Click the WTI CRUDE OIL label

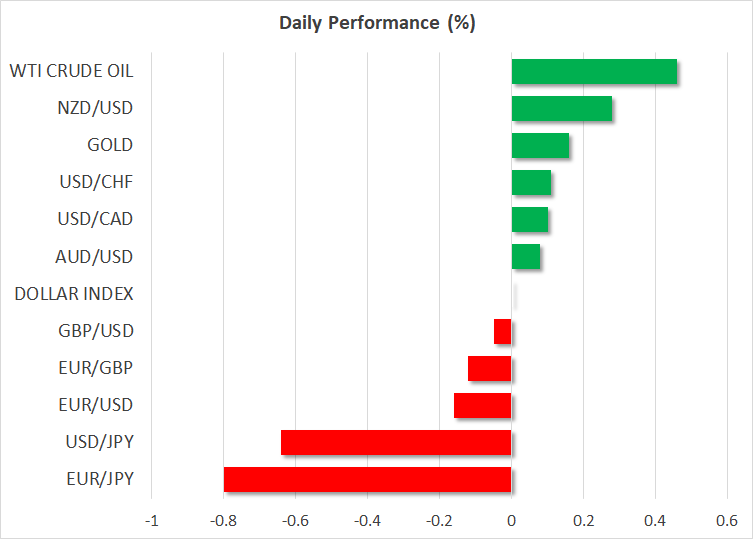click(71, 71)
